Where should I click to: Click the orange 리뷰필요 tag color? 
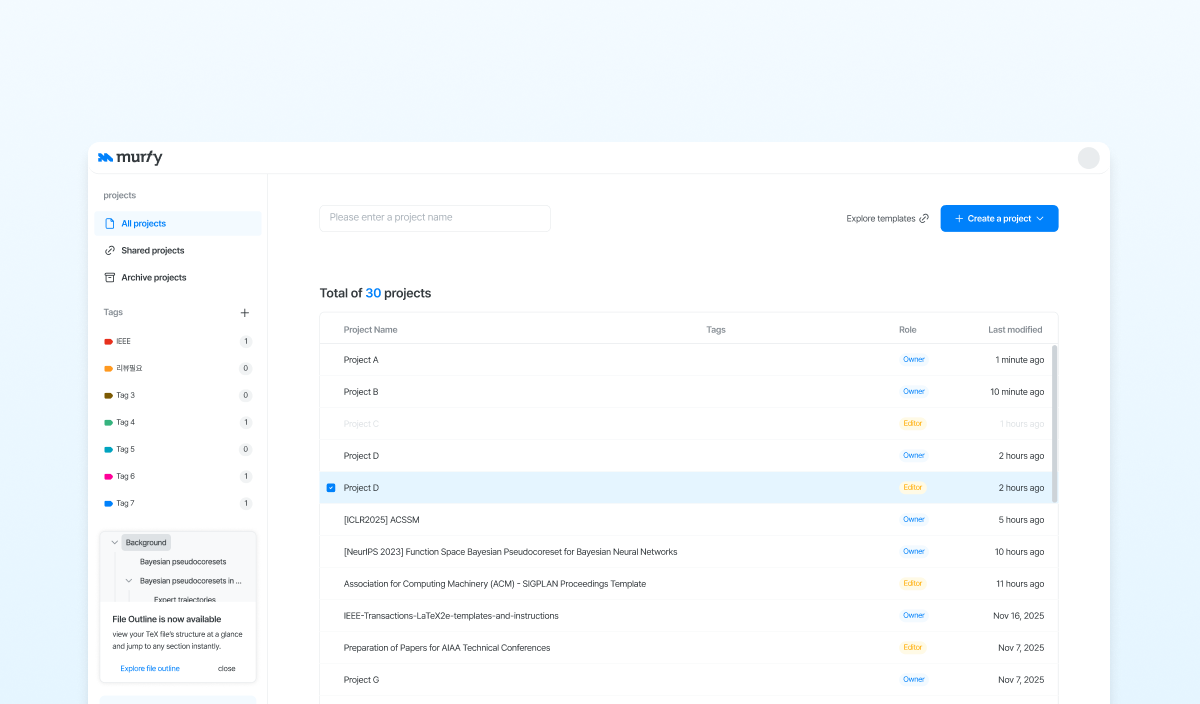coord(108,369)
